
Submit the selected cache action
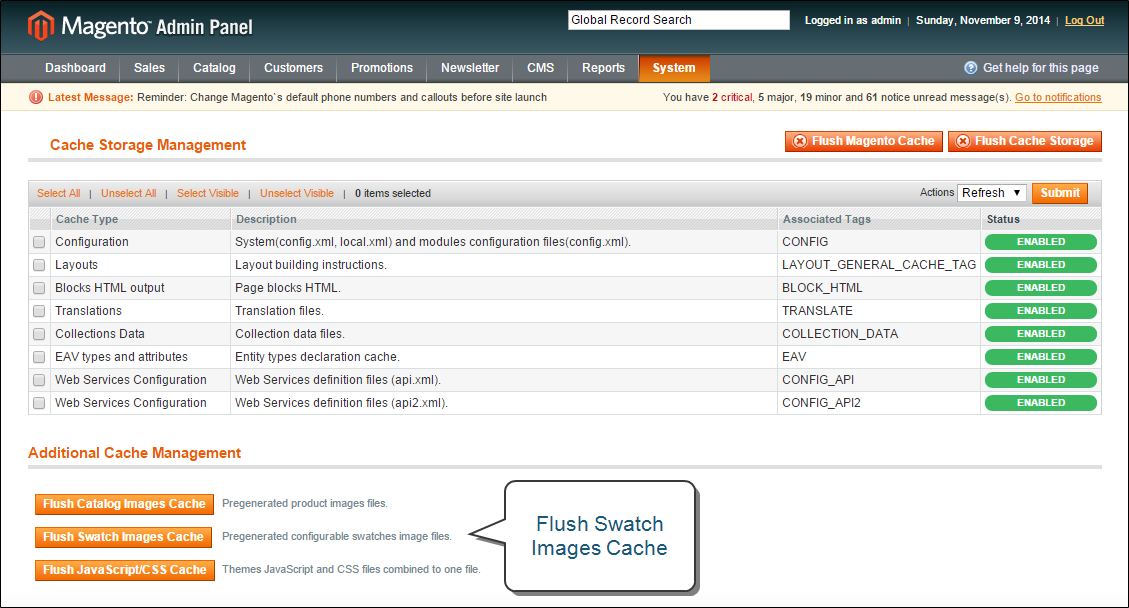pyautogui.click(x=1060, y=193)
